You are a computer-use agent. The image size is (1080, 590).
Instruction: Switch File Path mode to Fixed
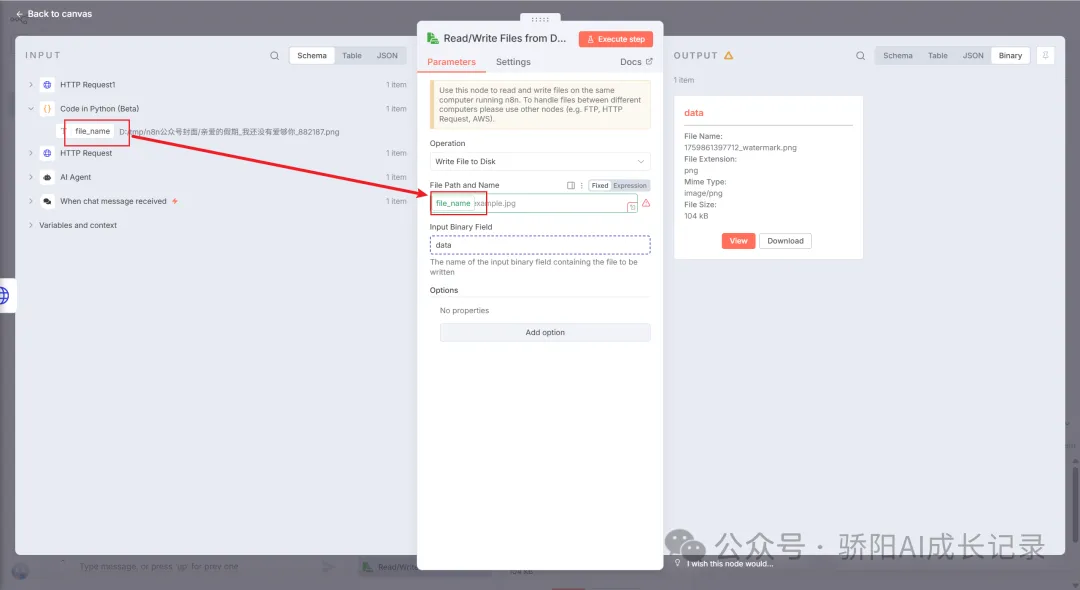coord(600,185)
